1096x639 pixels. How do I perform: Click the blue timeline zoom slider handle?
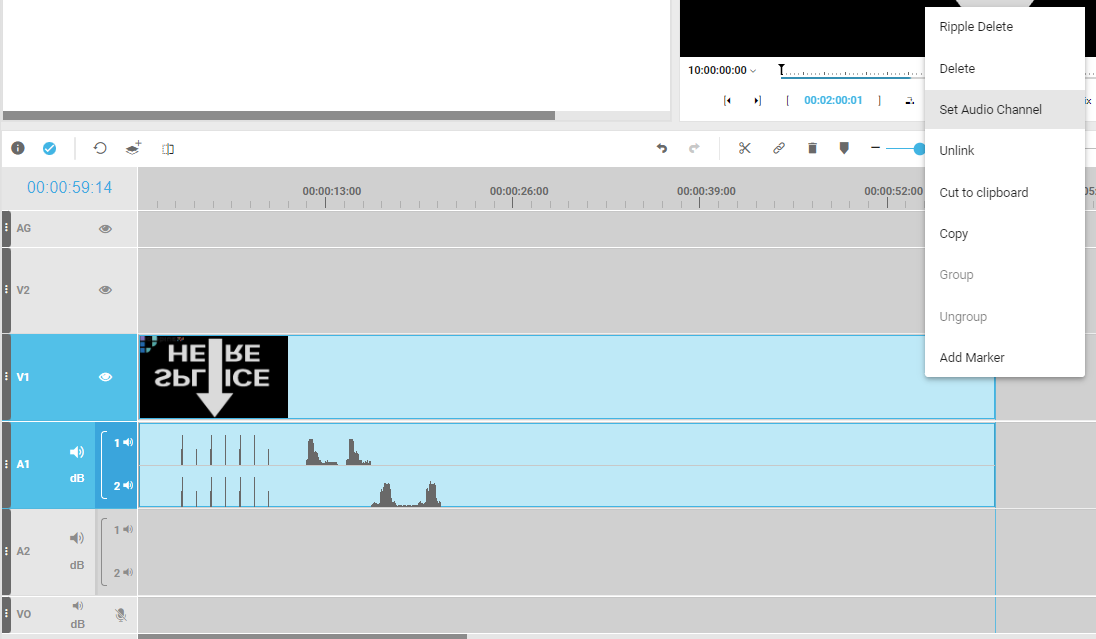pos(919,148)
